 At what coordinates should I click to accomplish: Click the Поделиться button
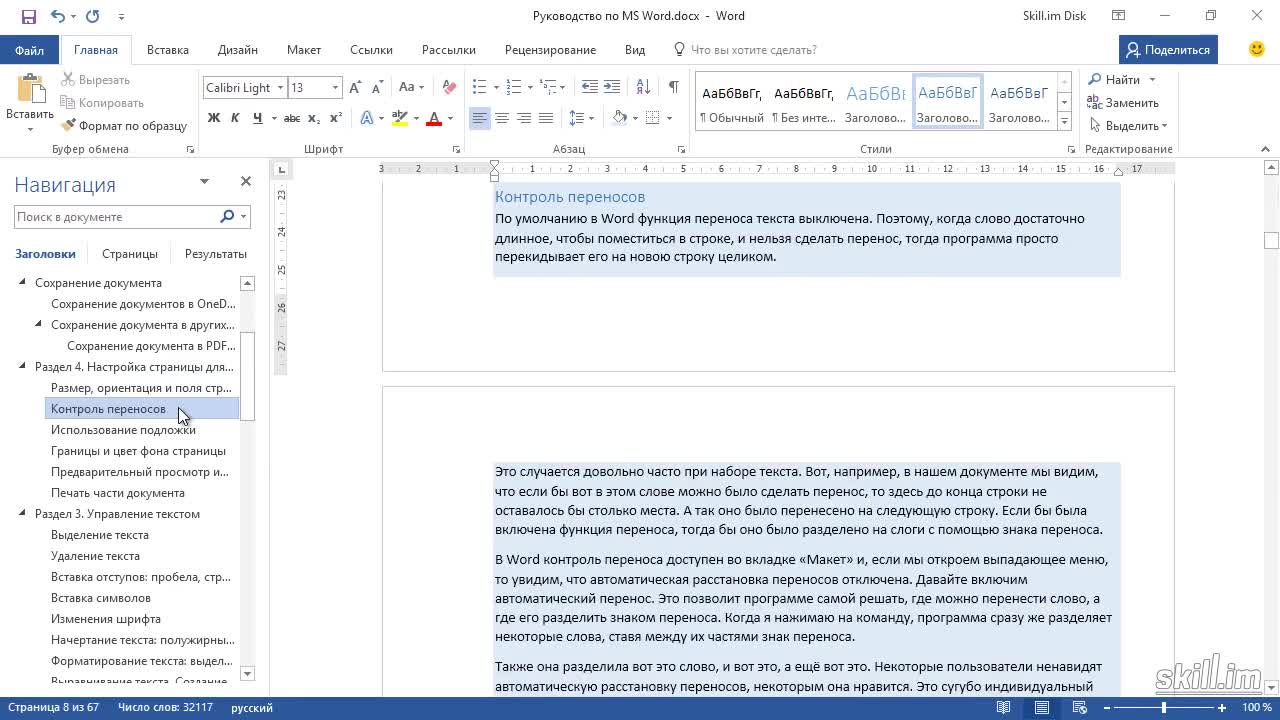click(1167, 50)
